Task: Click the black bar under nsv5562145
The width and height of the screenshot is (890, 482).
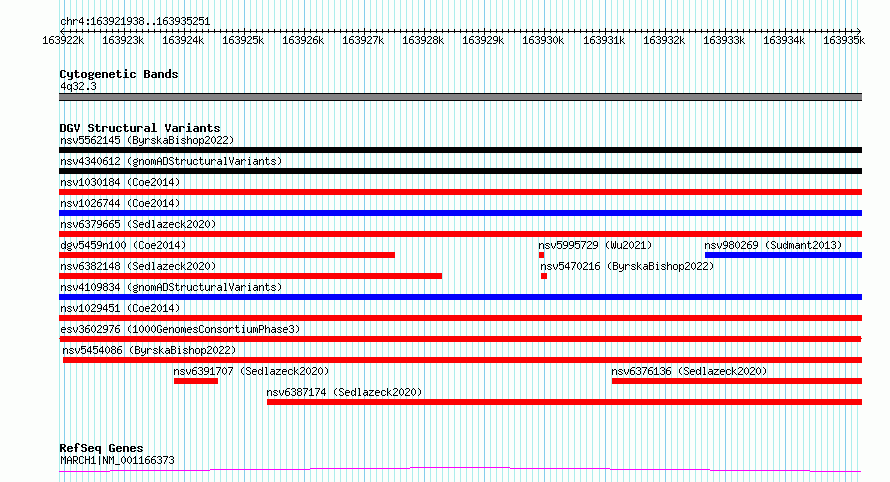Action: click(x=460, y=150)
